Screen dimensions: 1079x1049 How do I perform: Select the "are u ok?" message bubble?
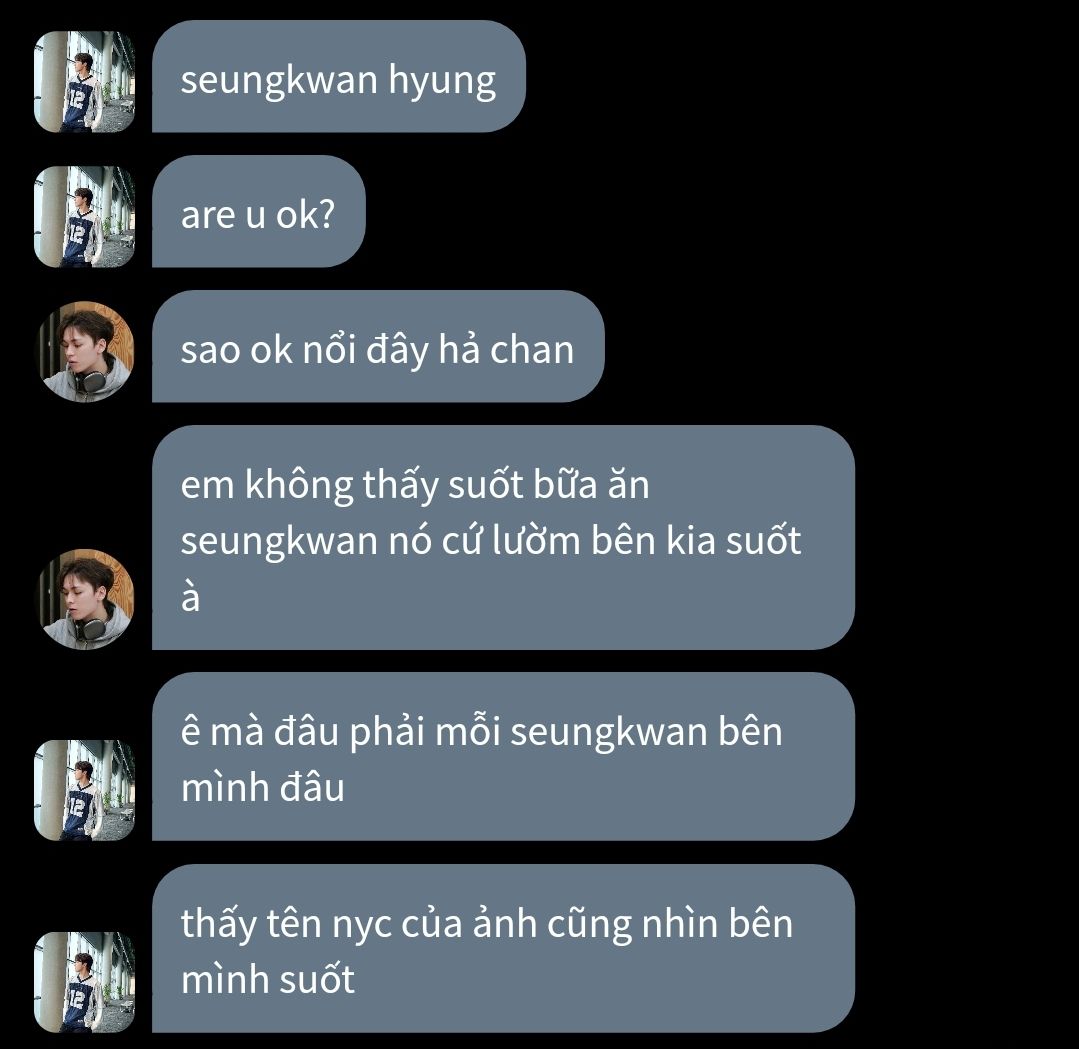(258, 211)
